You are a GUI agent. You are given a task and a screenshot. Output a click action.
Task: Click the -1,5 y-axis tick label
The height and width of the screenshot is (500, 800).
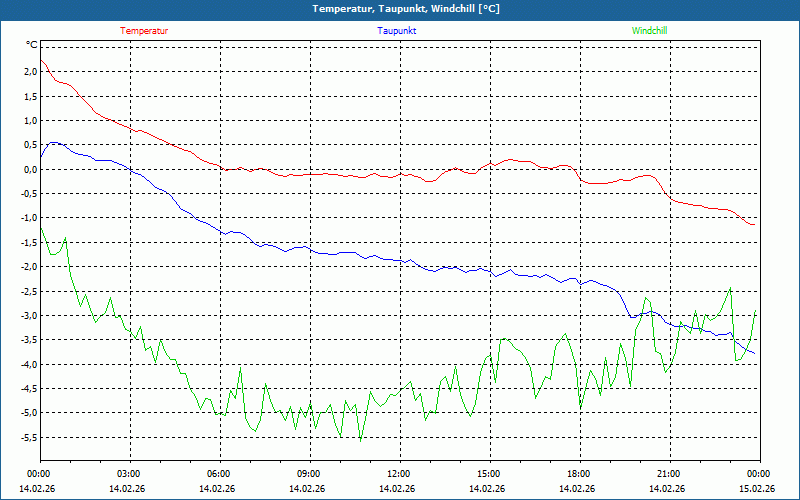pos(28,242)
